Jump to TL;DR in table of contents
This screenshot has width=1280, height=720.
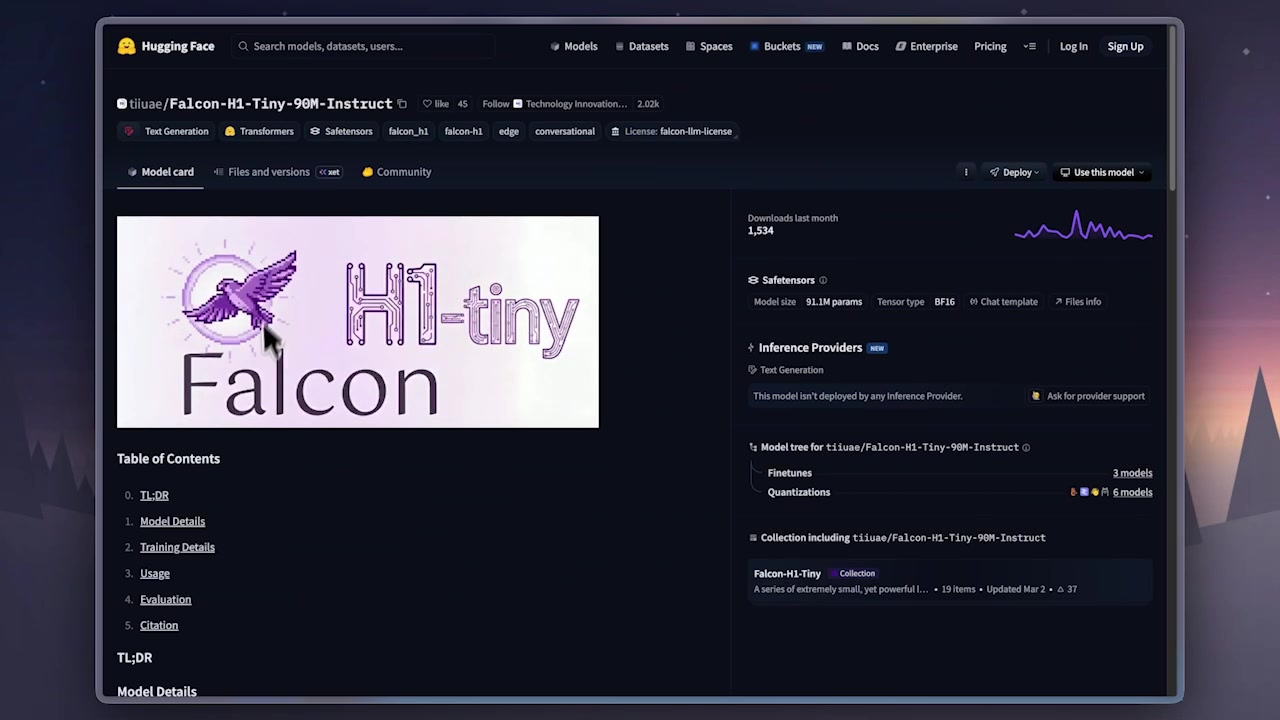pyautogui.click(x=154, y=495)
